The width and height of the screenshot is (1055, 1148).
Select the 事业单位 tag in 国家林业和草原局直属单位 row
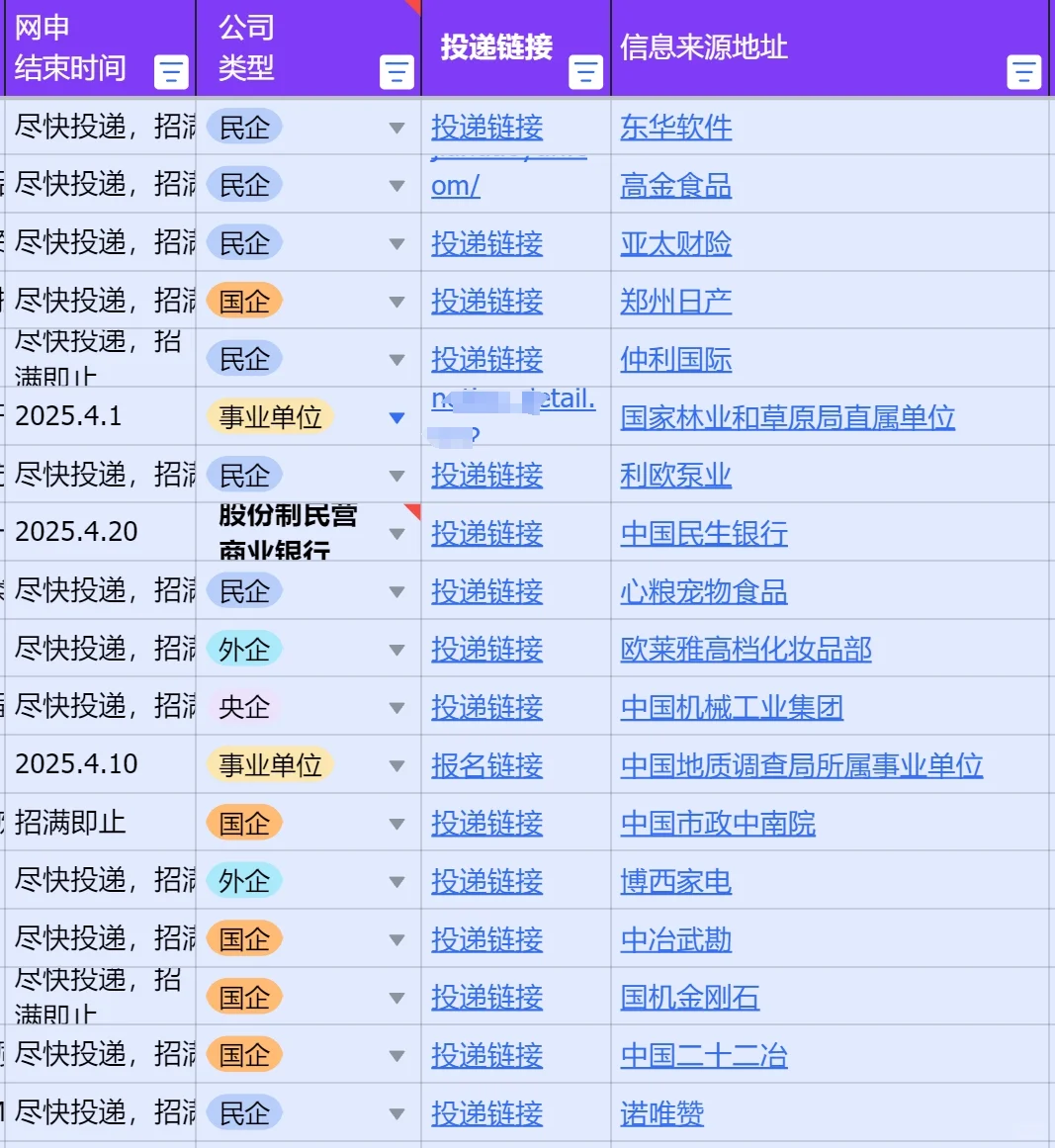[x=270, y=417]
